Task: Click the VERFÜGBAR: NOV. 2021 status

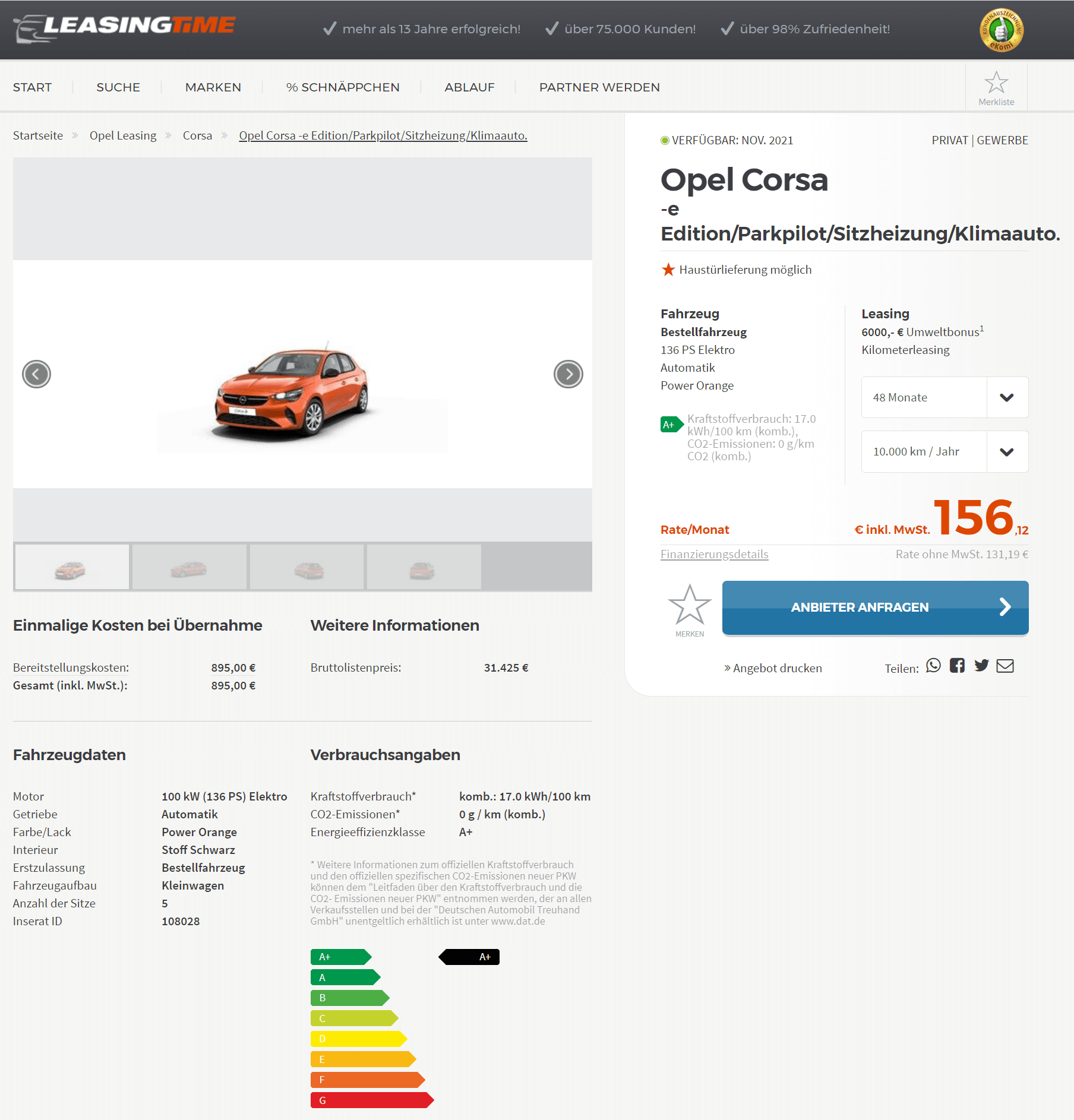Action: point(727,140)
